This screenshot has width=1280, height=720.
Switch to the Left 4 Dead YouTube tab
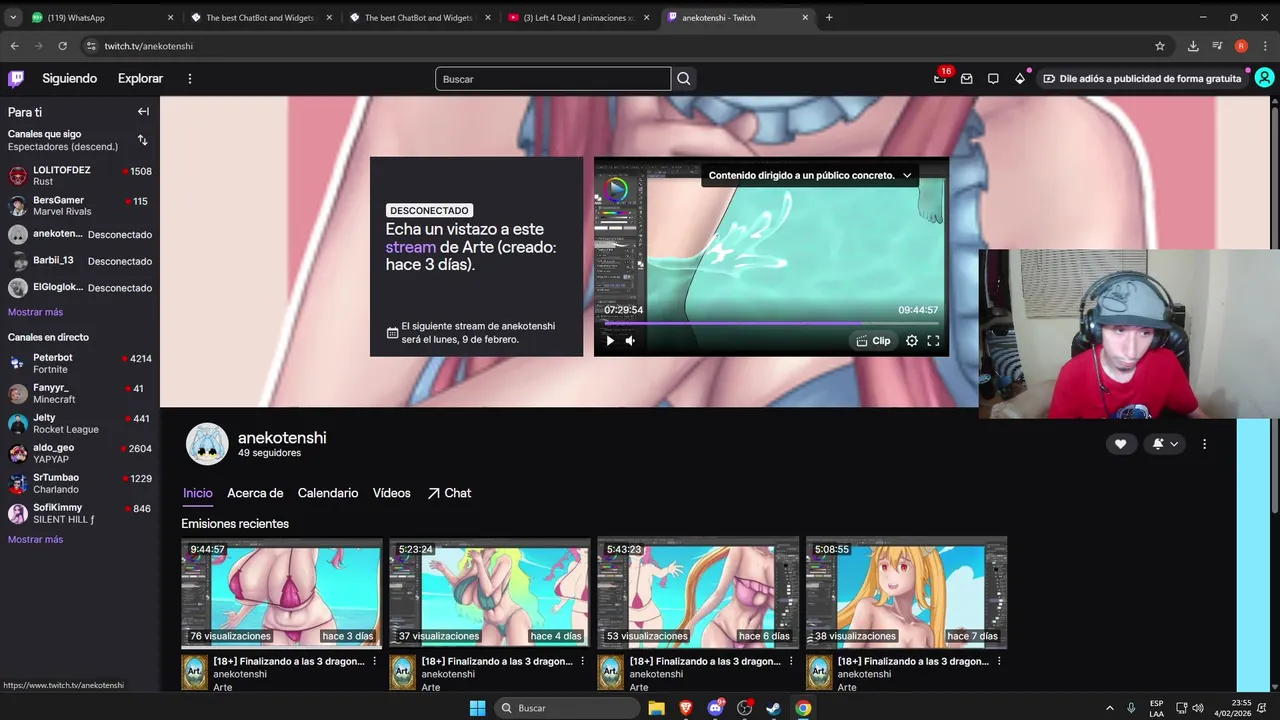[580, 17]
